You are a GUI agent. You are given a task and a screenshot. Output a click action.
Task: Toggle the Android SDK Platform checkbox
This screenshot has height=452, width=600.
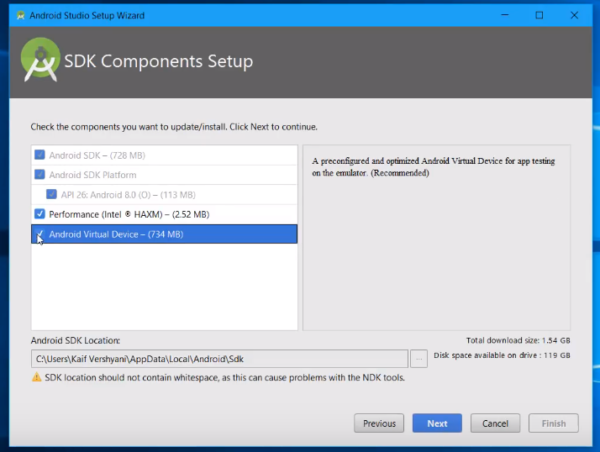pyautogui.click(x=40, y=174)
